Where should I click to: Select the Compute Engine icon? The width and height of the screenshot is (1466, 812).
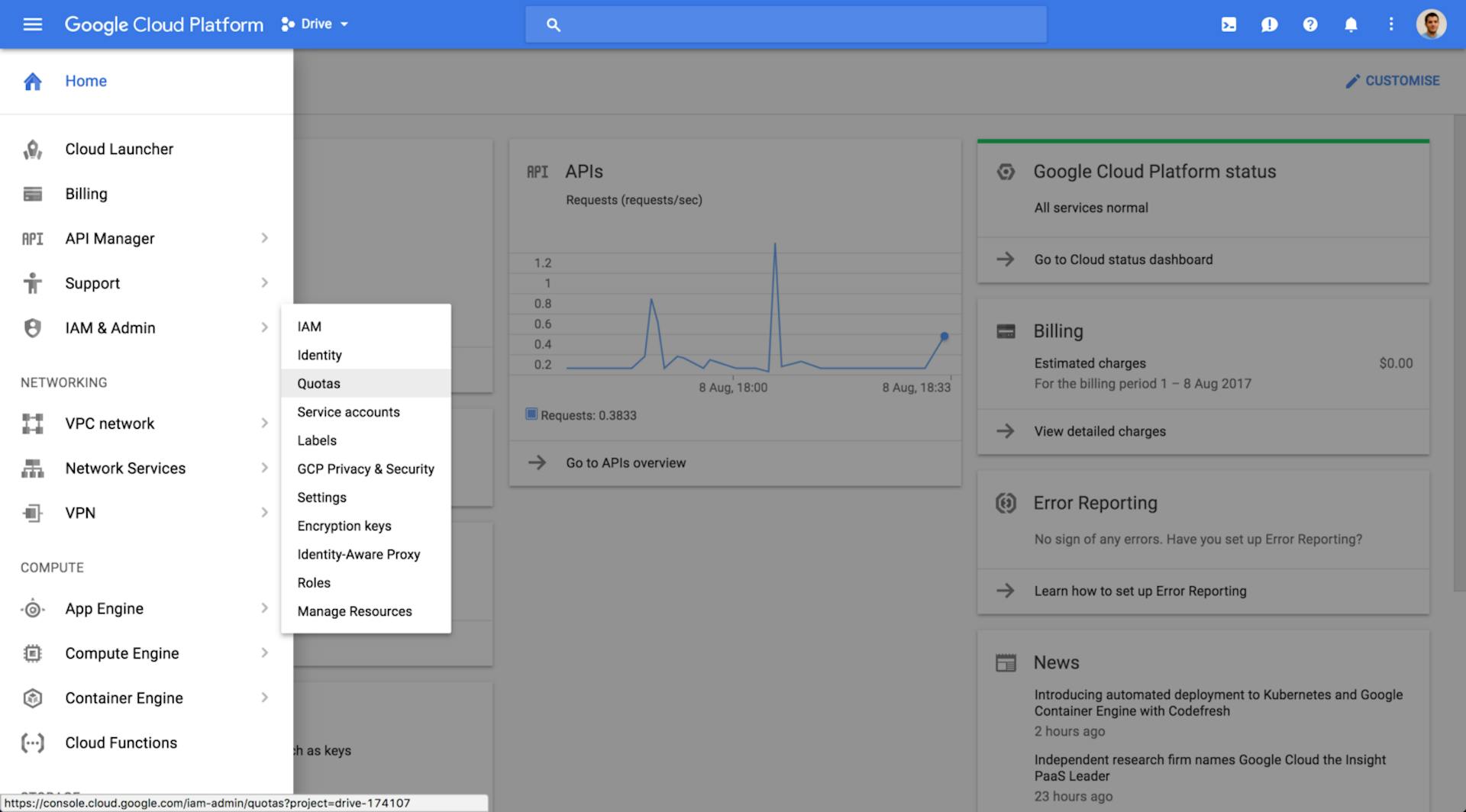(x=32, y=652)
